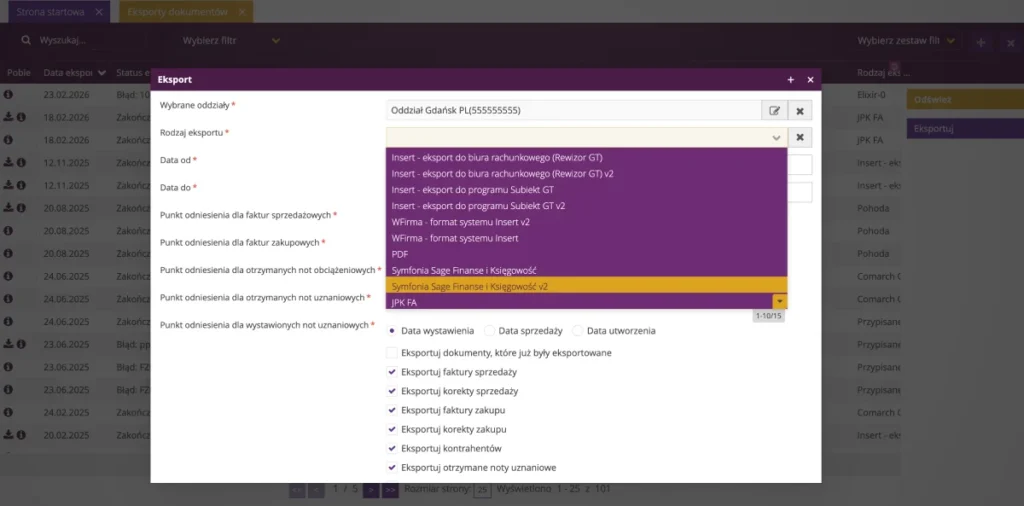
Task: Click info icon next to 20.08.2025 download icon
Action: tap(21, 208)
